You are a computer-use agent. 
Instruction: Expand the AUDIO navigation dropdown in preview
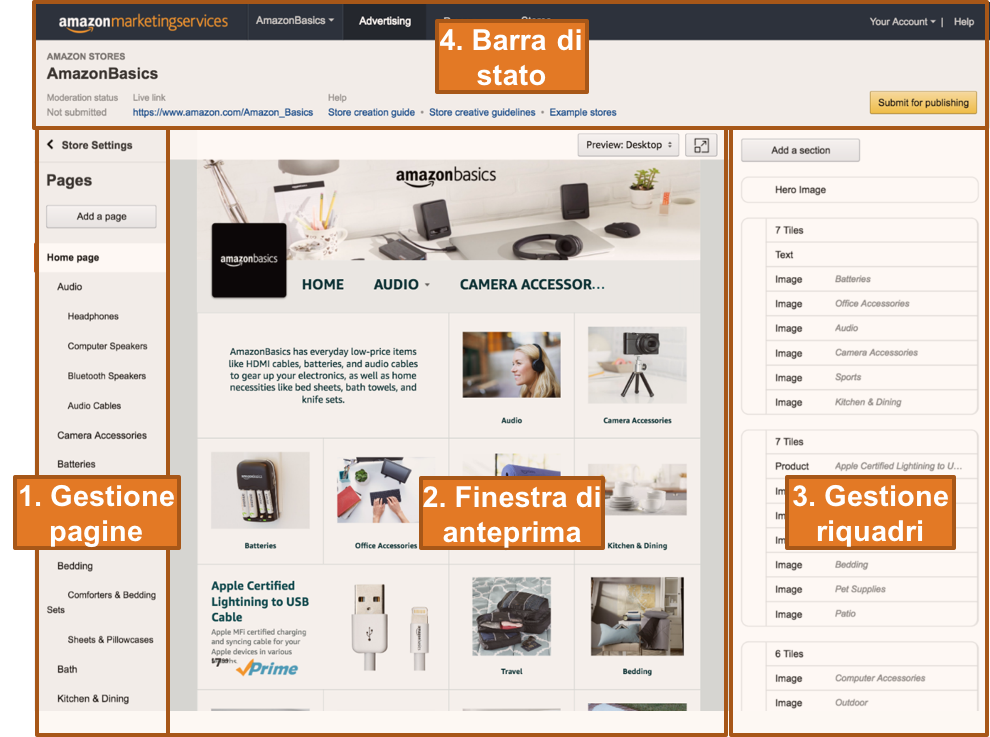(x=402, y=285)
